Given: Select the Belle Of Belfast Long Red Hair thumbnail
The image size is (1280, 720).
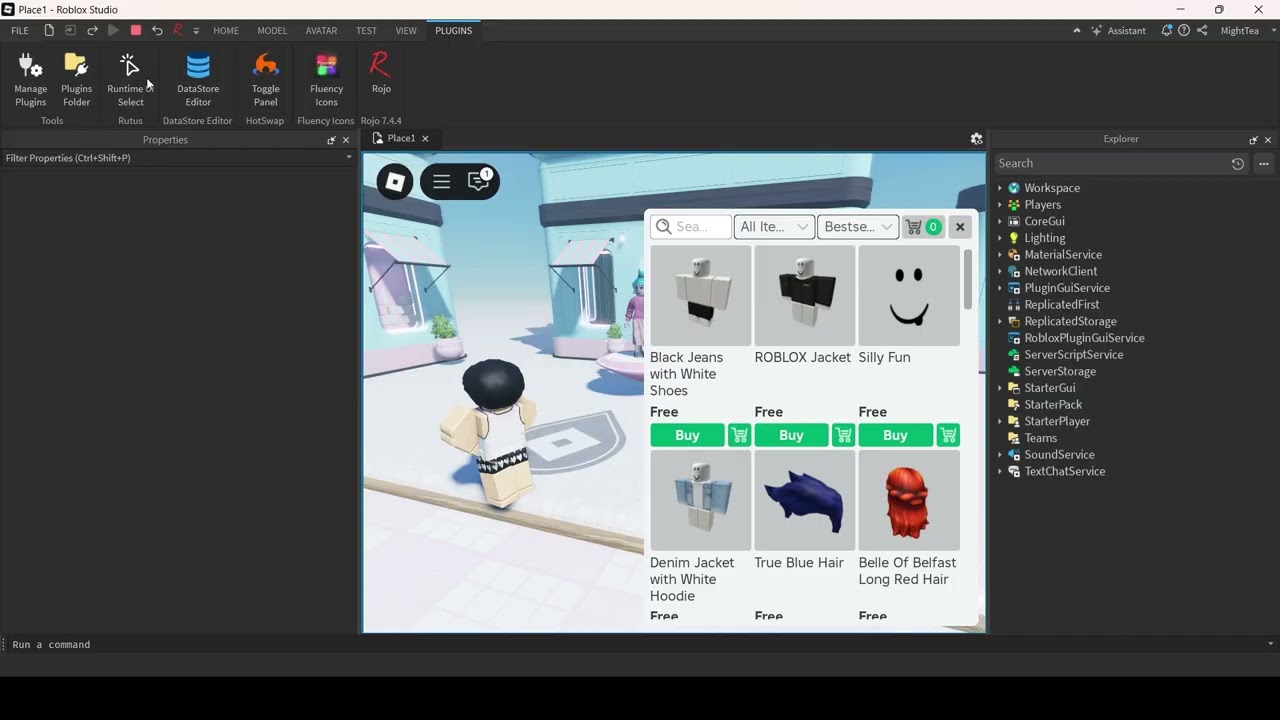Looking at the screenshot, I should click(908, 500).
